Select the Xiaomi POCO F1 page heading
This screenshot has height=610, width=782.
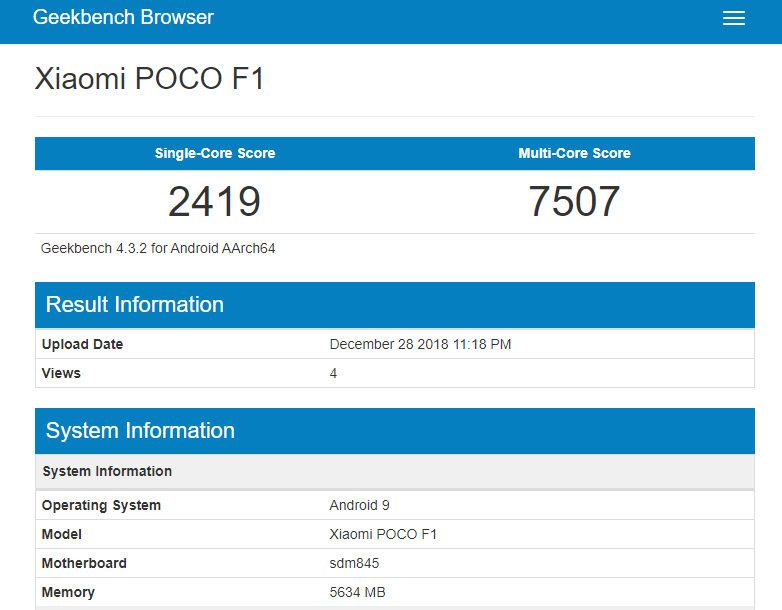click(x=149, y=78)
